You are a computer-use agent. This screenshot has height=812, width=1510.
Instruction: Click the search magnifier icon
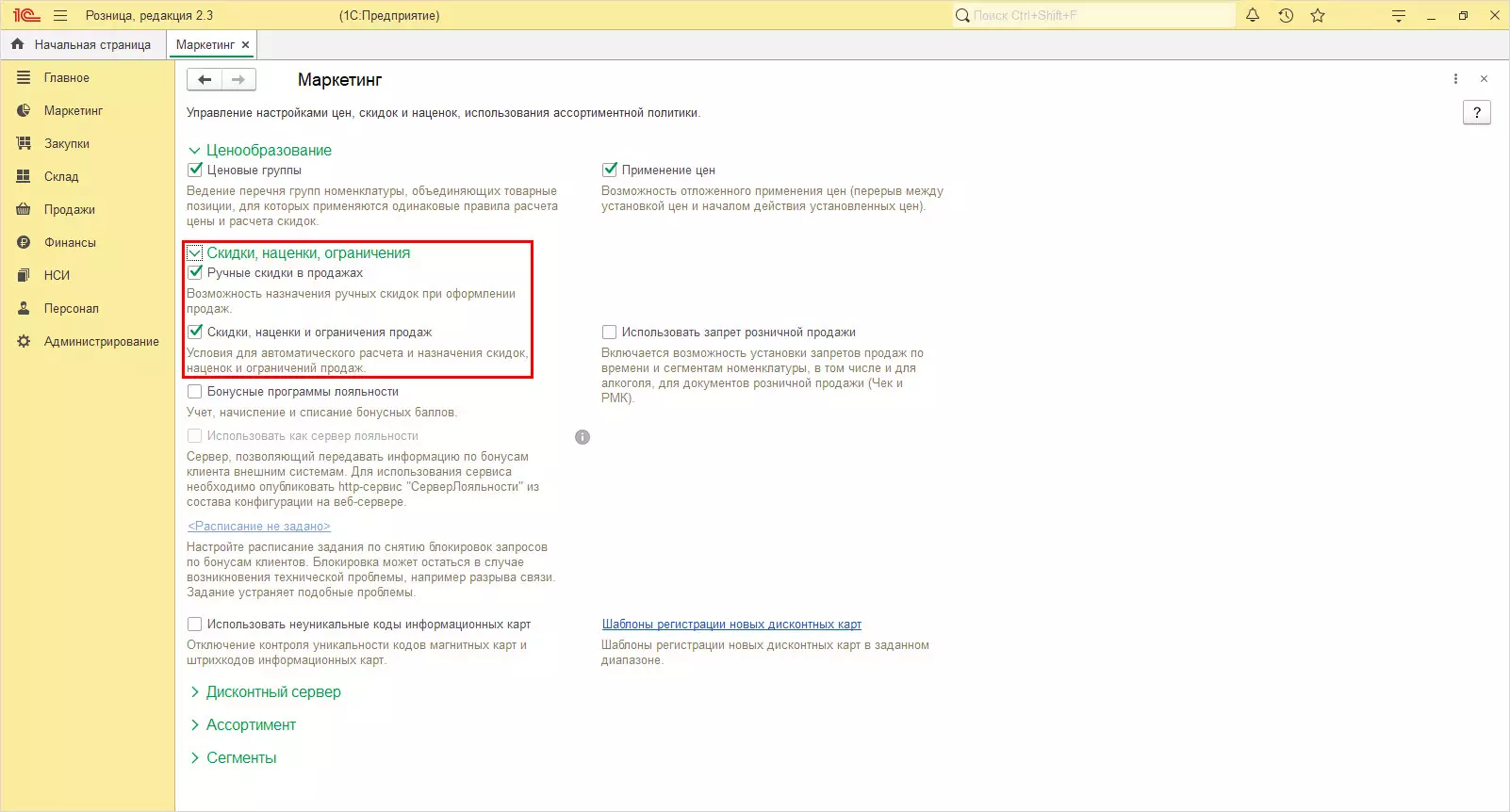(x=962, y=15)
